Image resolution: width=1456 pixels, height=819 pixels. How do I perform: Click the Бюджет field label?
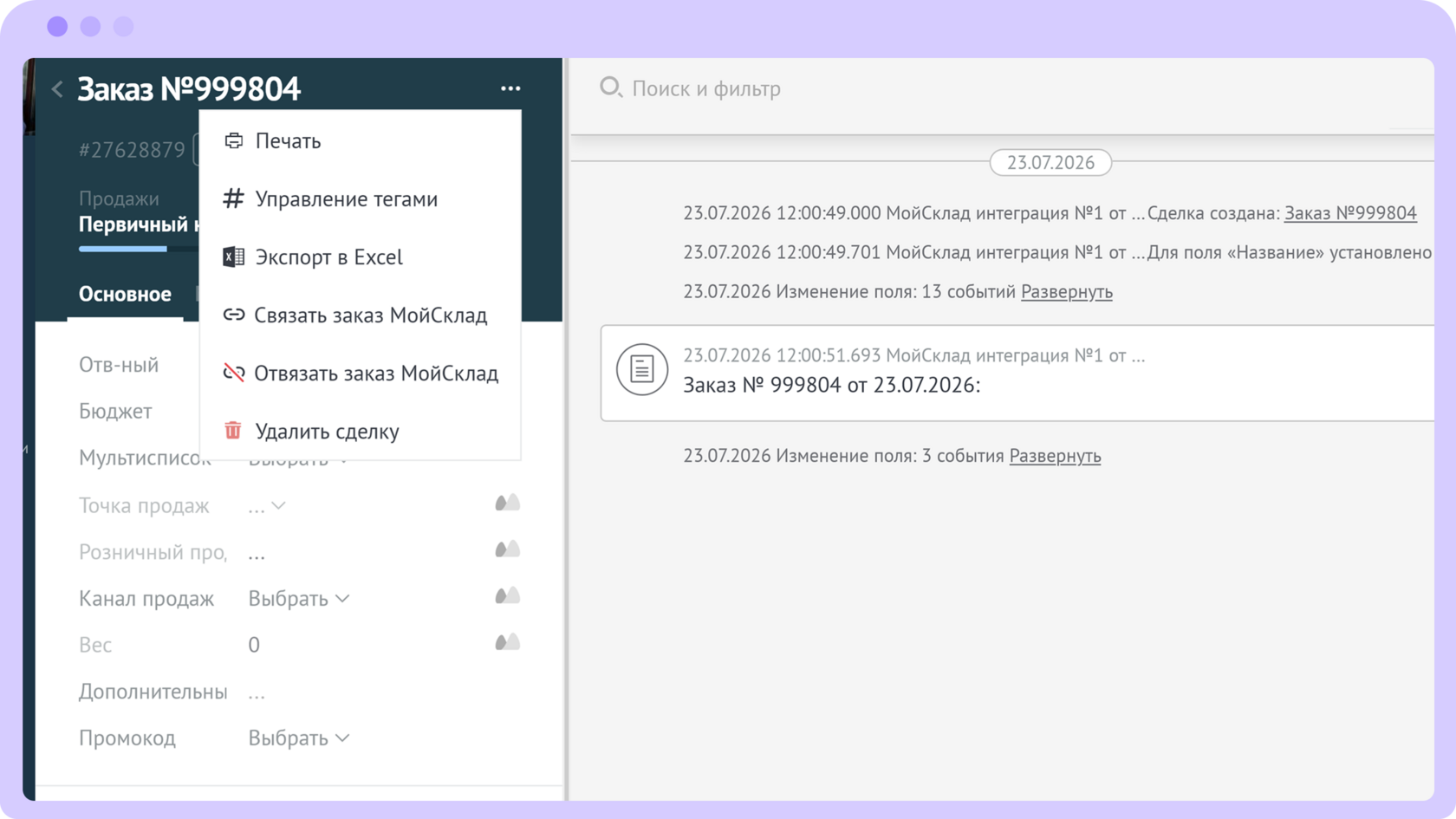click(x=115, y=412)
